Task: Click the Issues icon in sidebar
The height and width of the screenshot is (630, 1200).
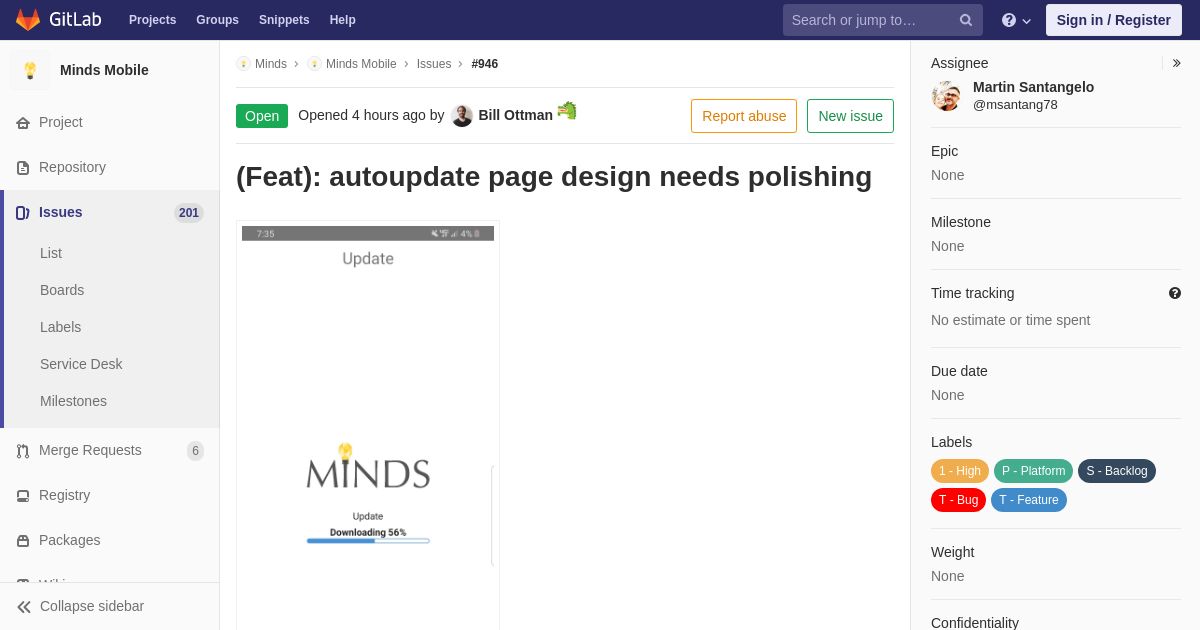Action: click(x=23, y=213)
